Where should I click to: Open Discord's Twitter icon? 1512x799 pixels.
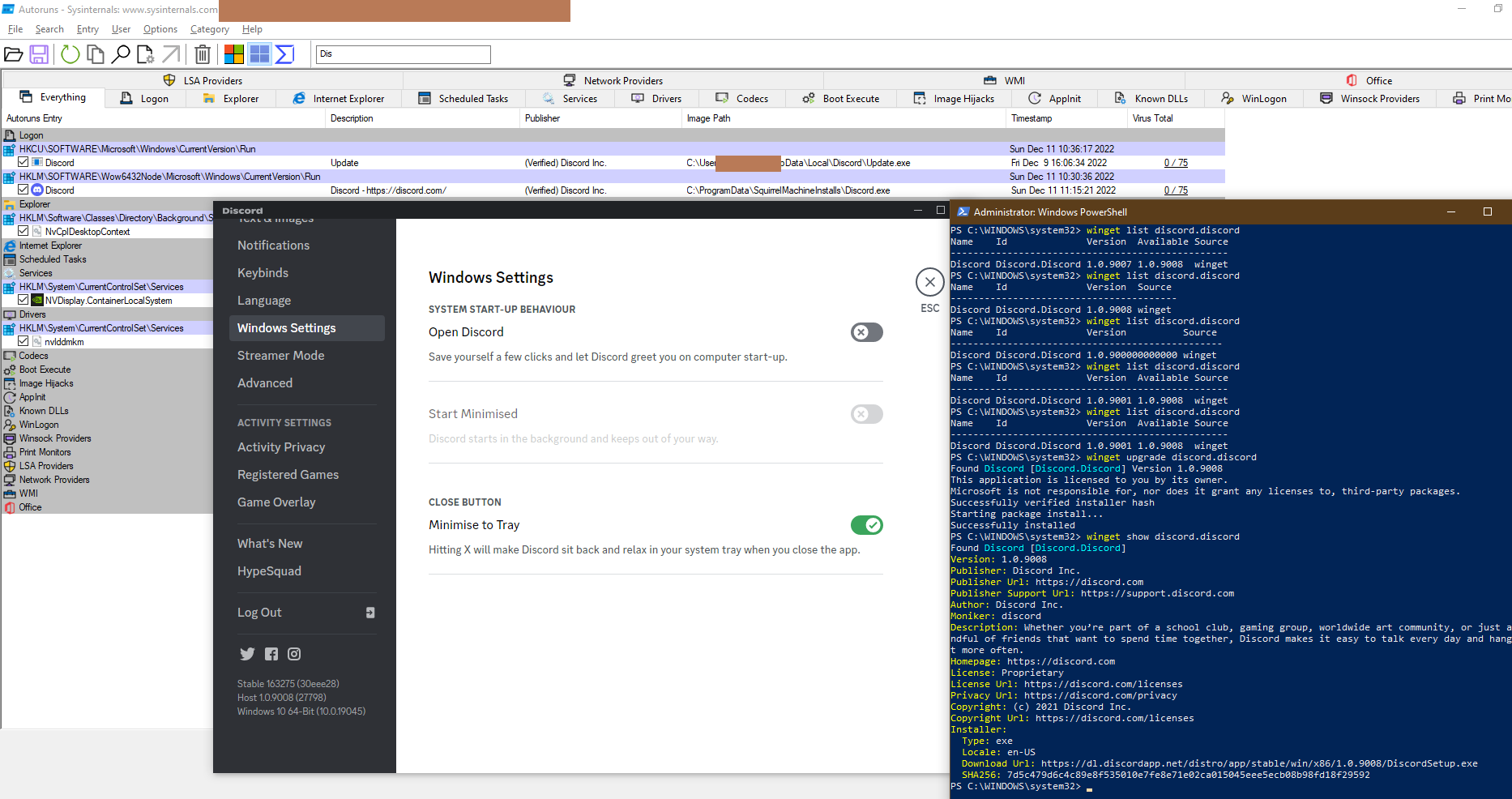pyautogui.click(x=247, y=654)
